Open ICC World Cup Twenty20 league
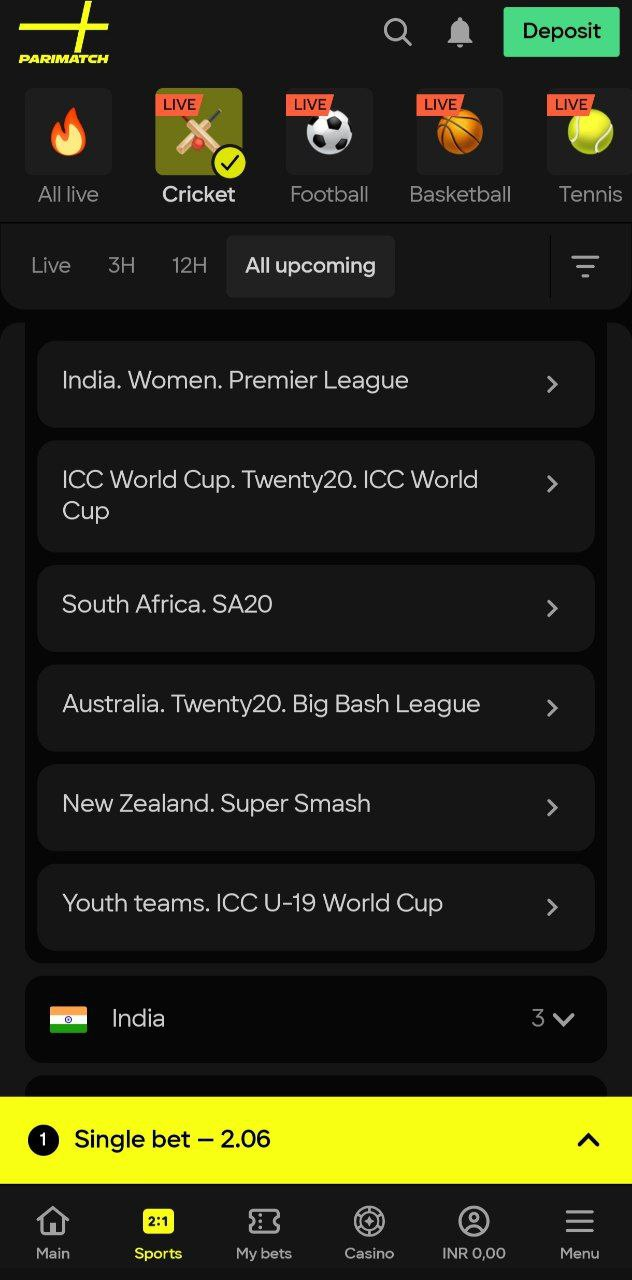 pyautogui.click(x=553, y=484)
